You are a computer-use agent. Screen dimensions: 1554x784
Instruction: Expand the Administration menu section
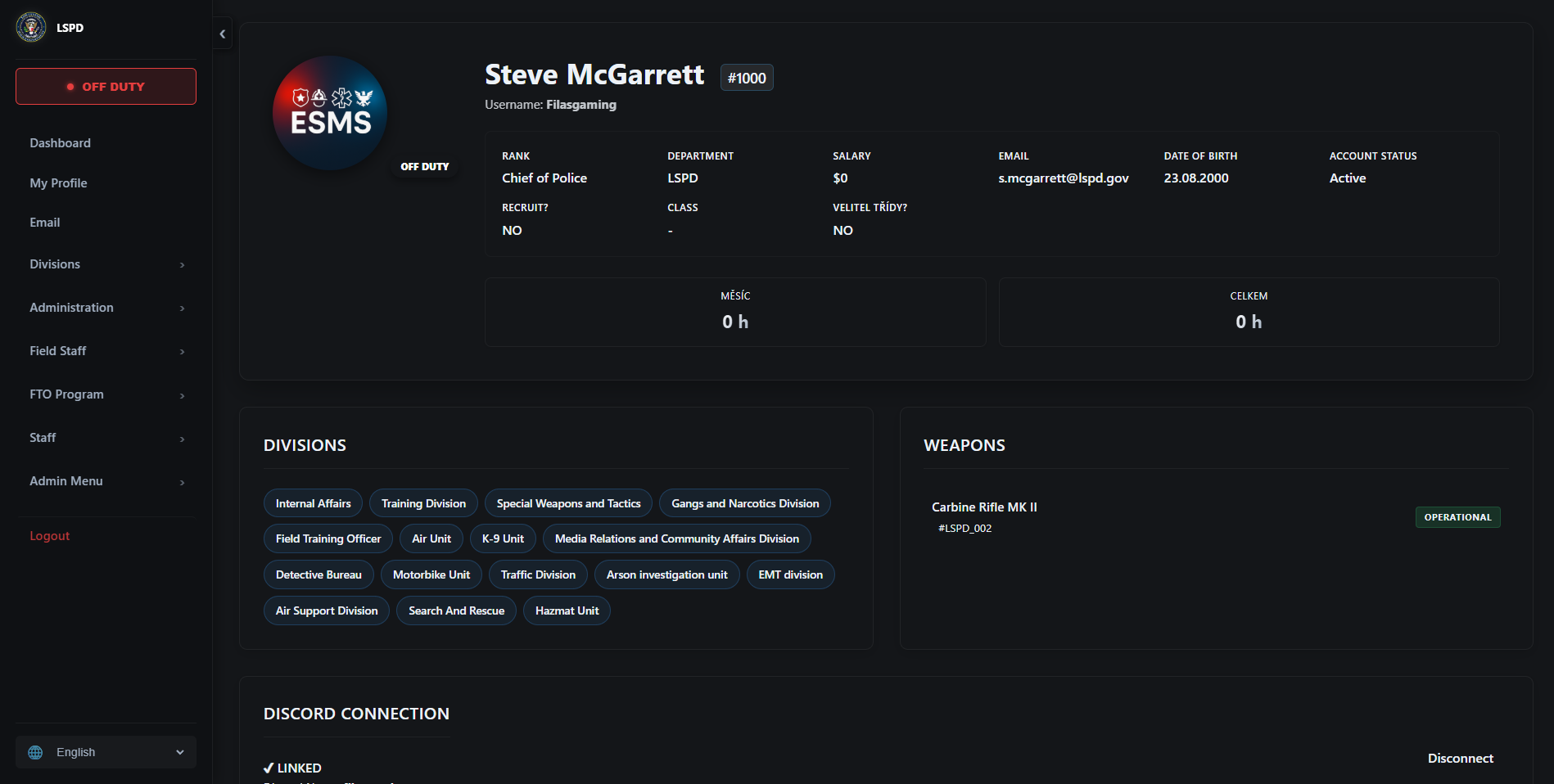(x=106, y=308)
